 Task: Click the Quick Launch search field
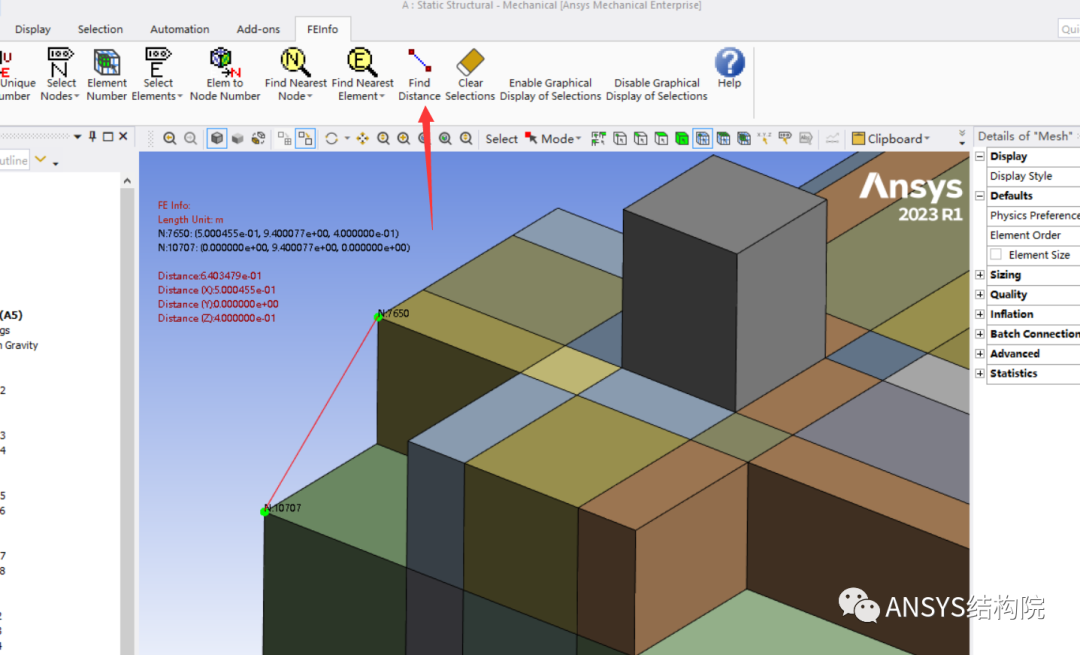click(x=1069, y=29)
